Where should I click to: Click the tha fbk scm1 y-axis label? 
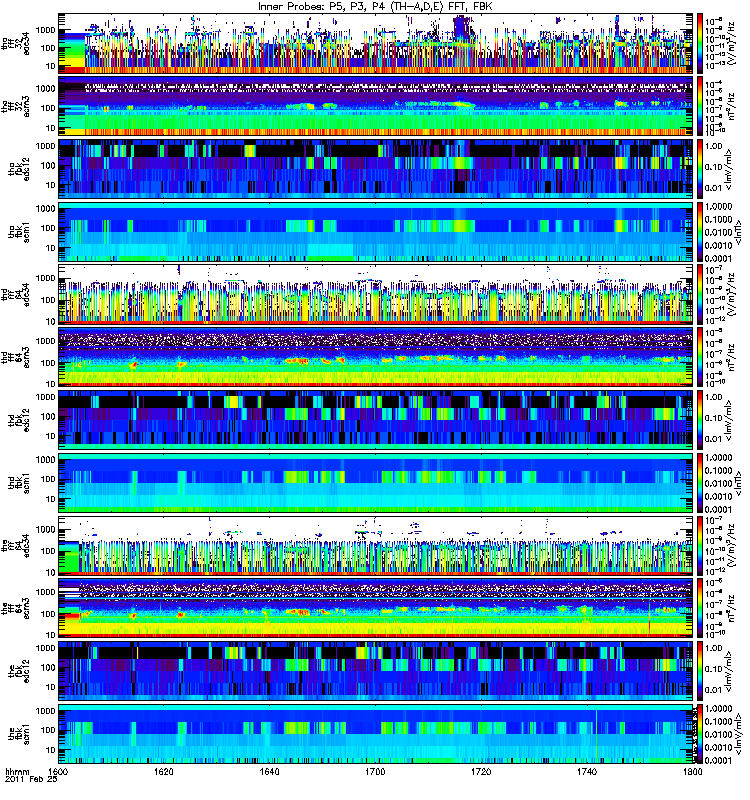[21, 232]
